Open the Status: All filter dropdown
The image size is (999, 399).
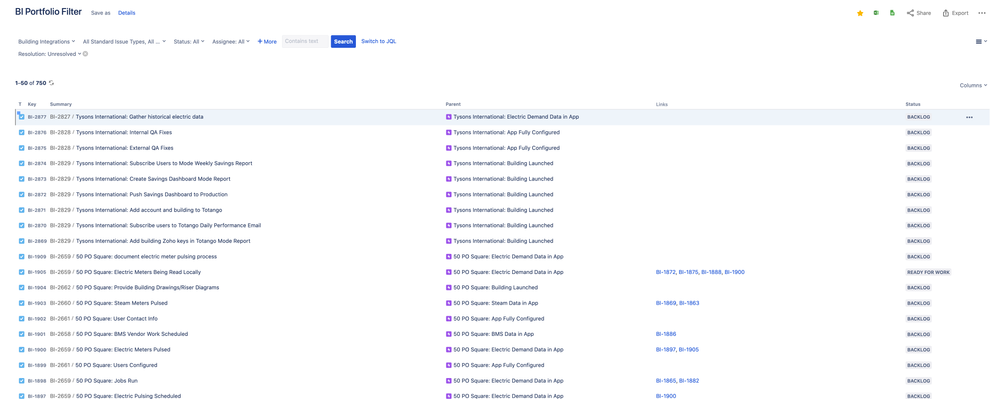coord(189,41)
